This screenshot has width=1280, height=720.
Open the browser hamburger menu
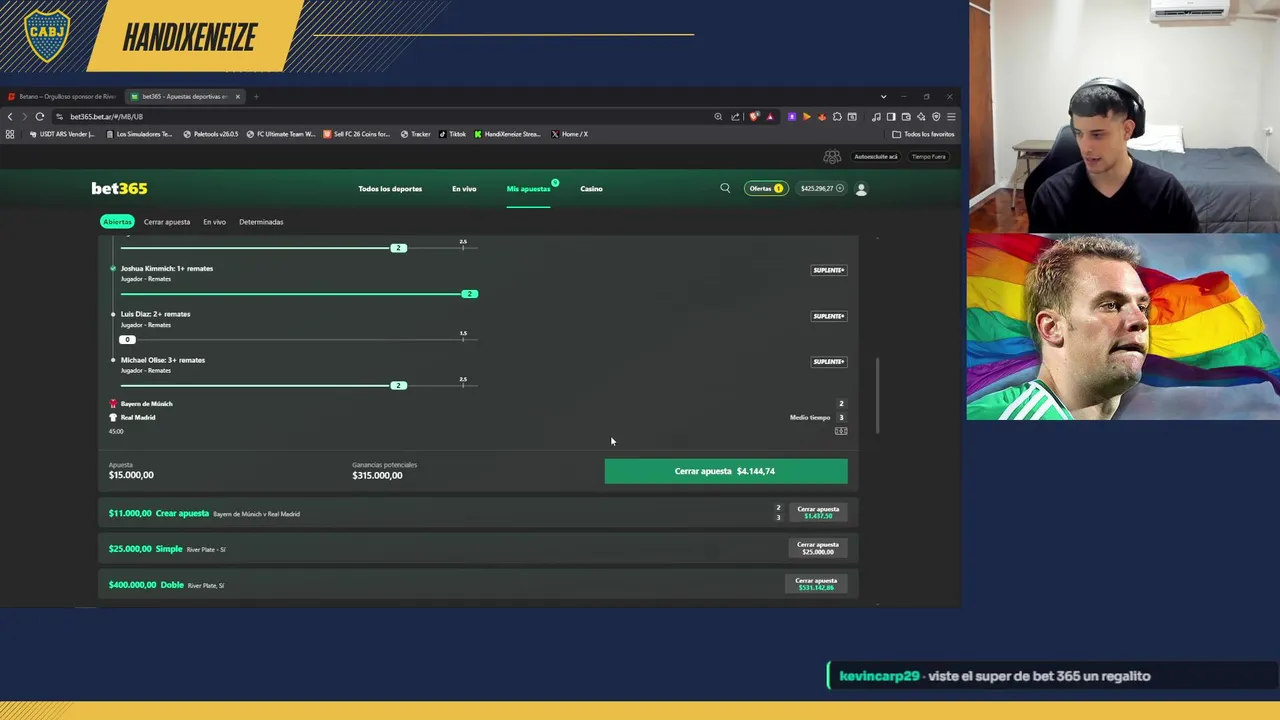click(x=951, y=117)
